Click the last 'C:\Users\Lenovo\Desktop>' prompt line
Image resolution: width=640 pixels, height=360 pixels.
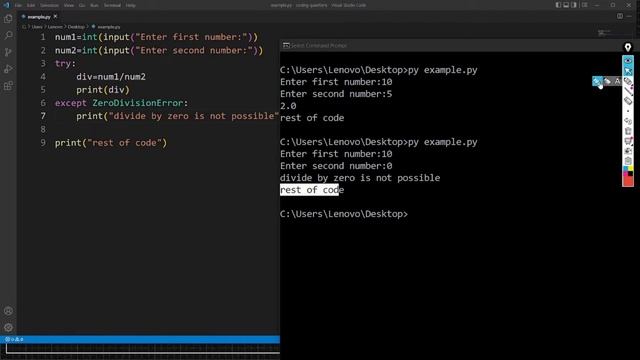(x=344, y=214)
